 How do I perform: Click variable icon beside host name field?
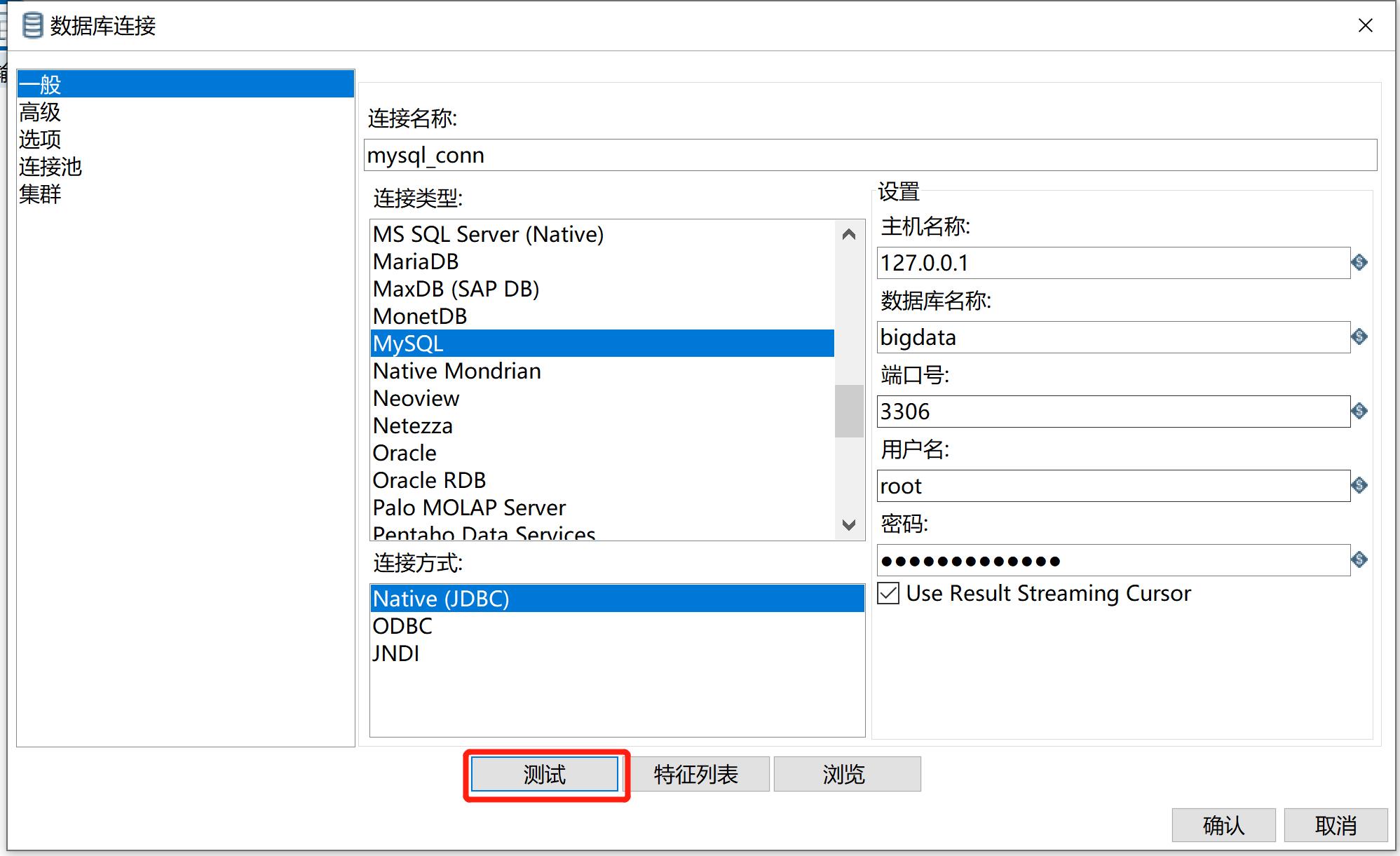coord(1359,262)
